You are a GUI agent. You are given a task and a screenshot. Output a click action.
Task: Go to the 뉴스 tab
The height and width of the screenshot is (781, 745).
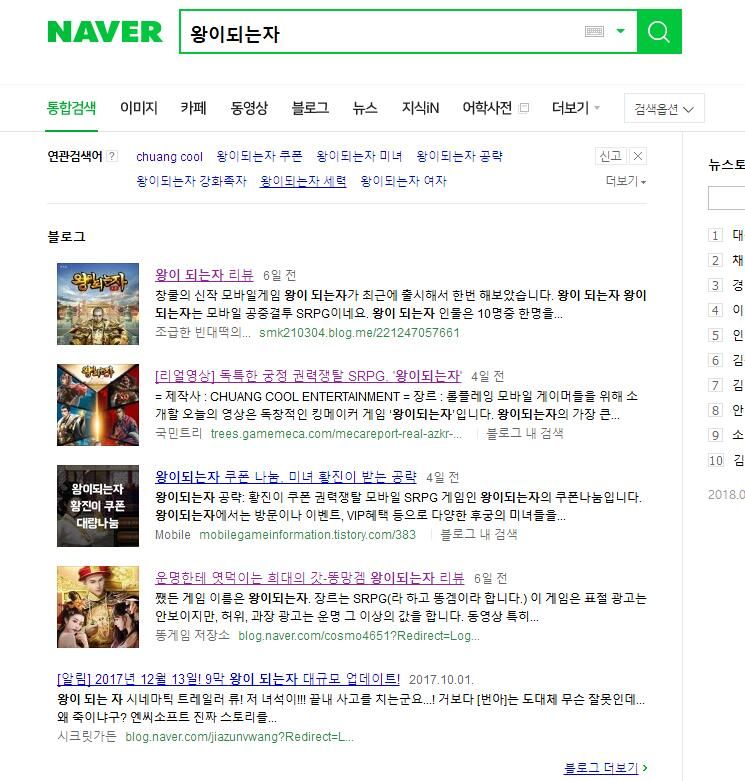[x=365, y=108]
